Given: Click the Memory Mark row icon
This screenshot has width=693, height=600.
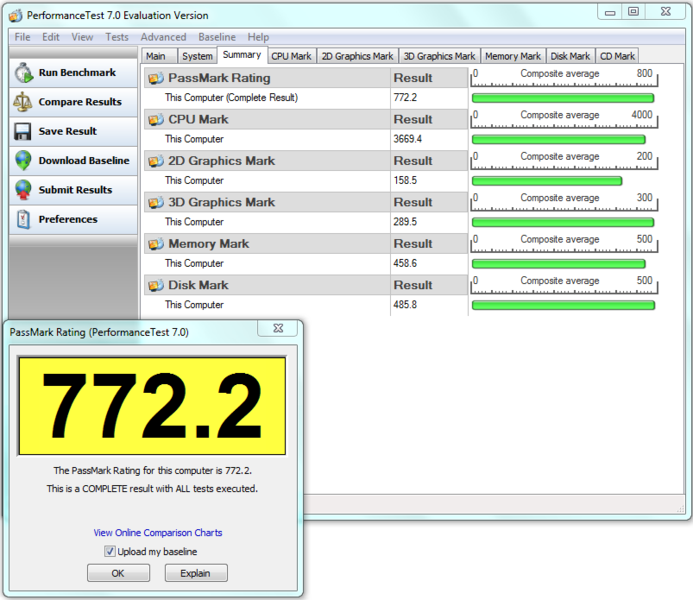Looking at the screenshot, I should (x=156, y=244).
